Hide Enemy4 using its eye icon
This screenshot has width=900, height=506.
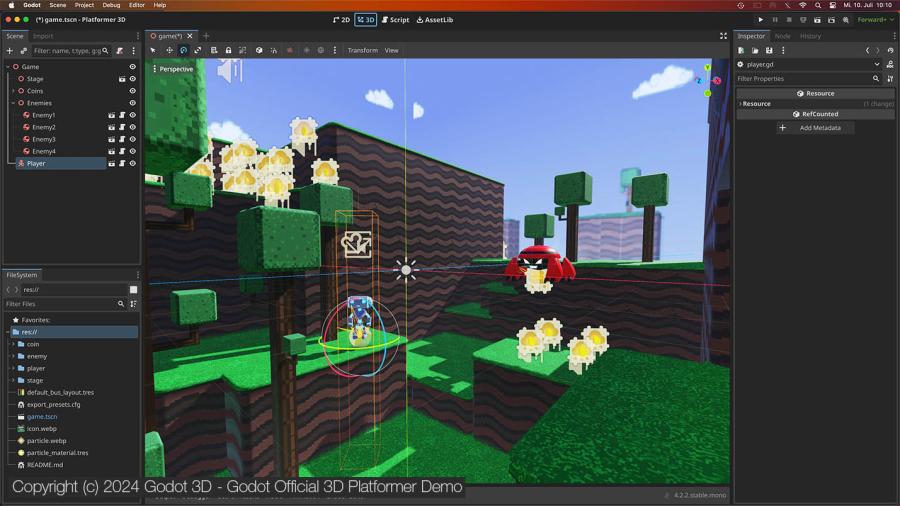[x=133, y=151]
